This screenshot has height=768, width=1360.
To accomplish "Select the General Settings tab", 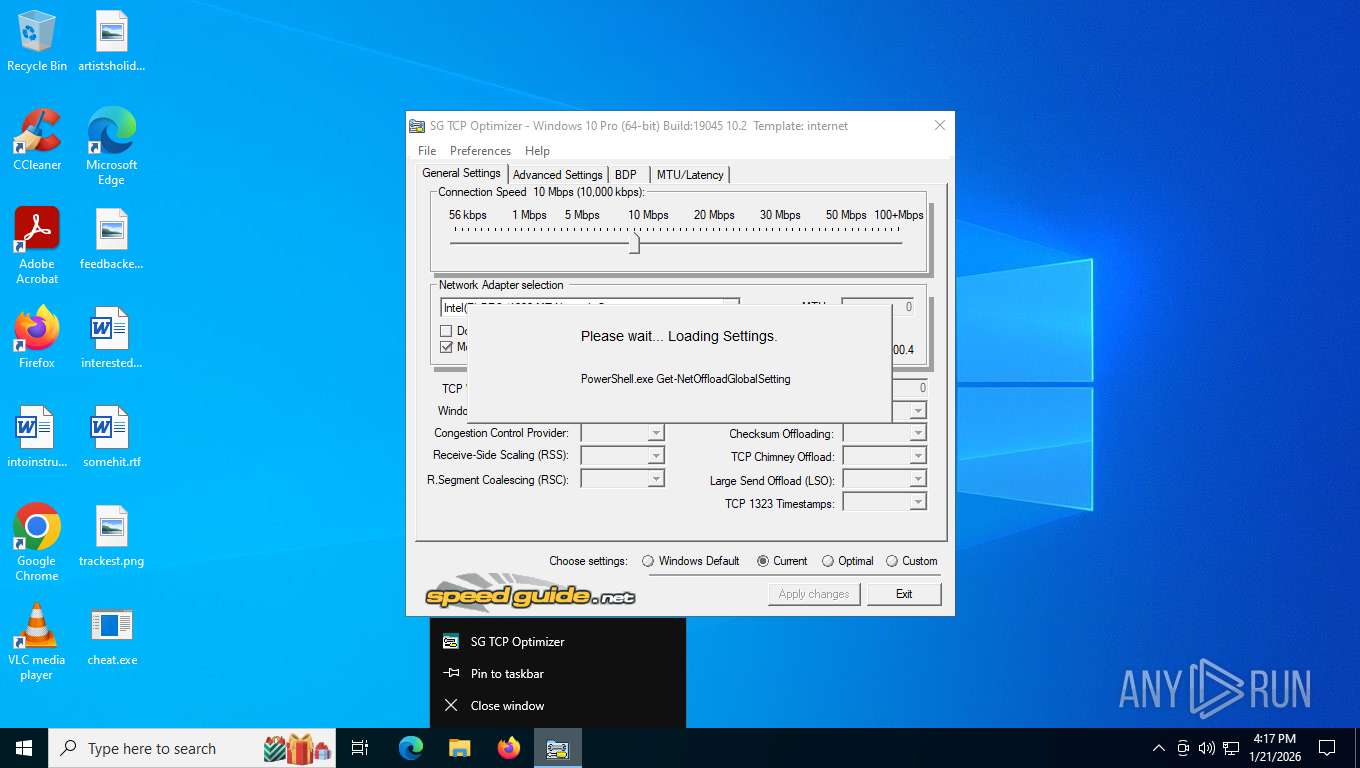I will tap(461, 173).
